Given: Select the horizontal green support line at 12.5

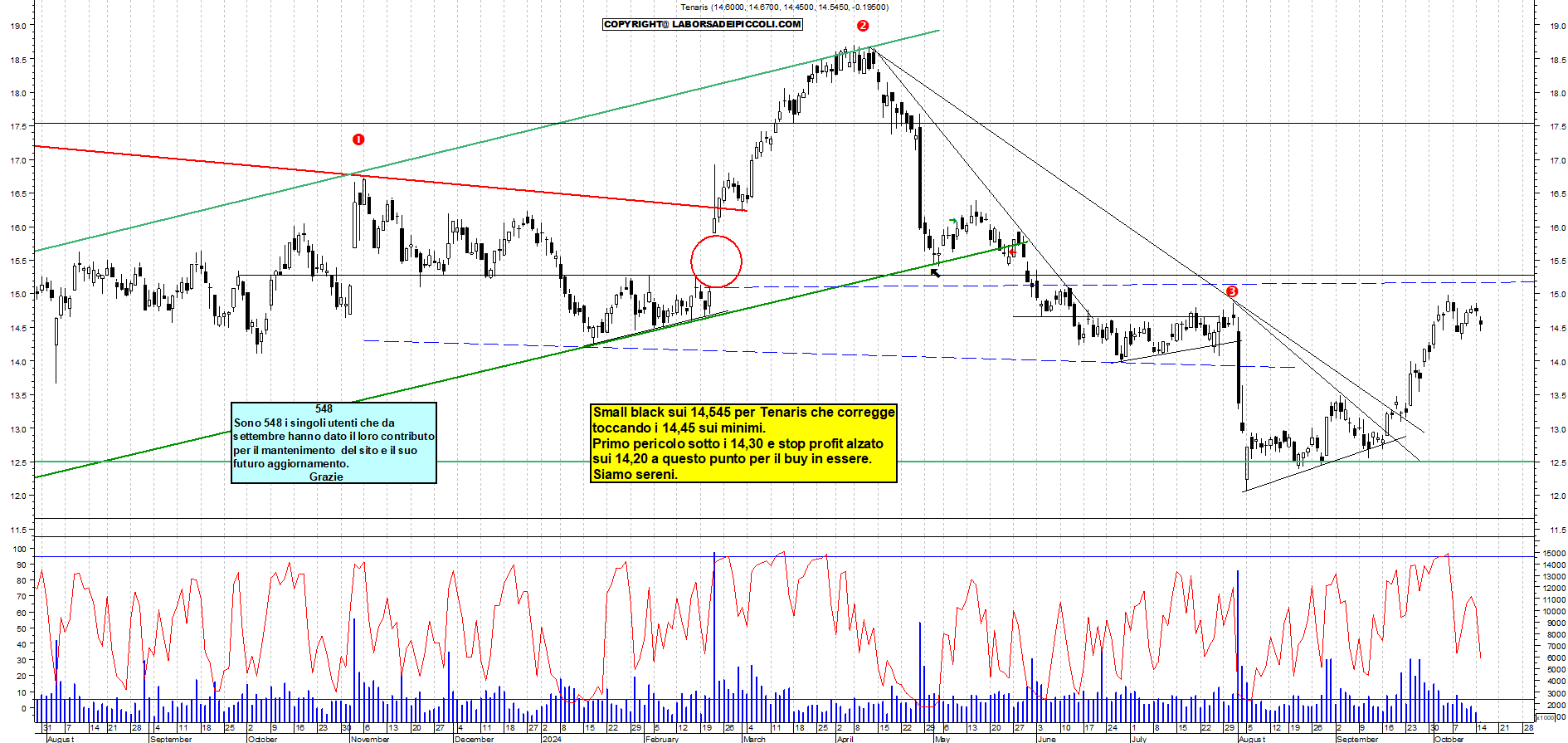Looking at the screenshot, I should point(784,462).
